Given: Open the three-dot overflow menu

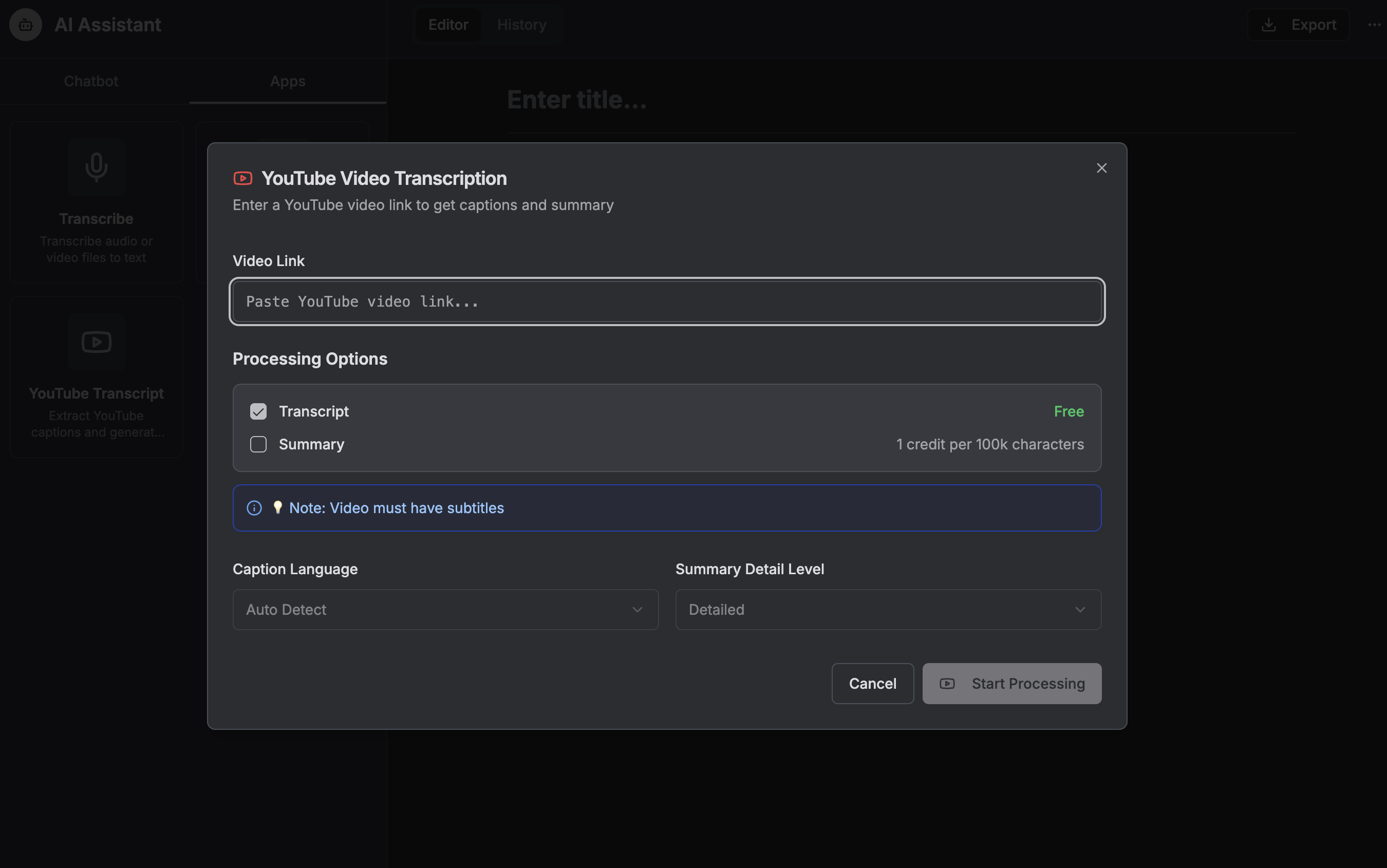Looking at the screenshot, I should (x=1374, y=25).
